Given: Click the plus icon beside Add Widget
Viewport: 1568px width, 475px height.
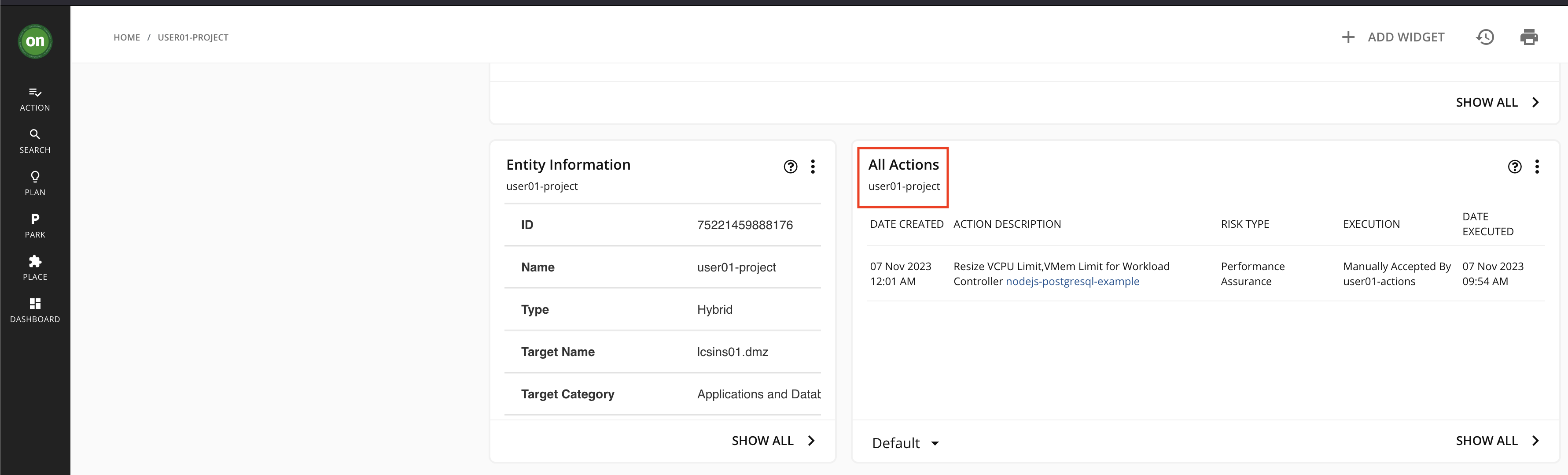Looking at the screenshot, I should point(1347,37).
